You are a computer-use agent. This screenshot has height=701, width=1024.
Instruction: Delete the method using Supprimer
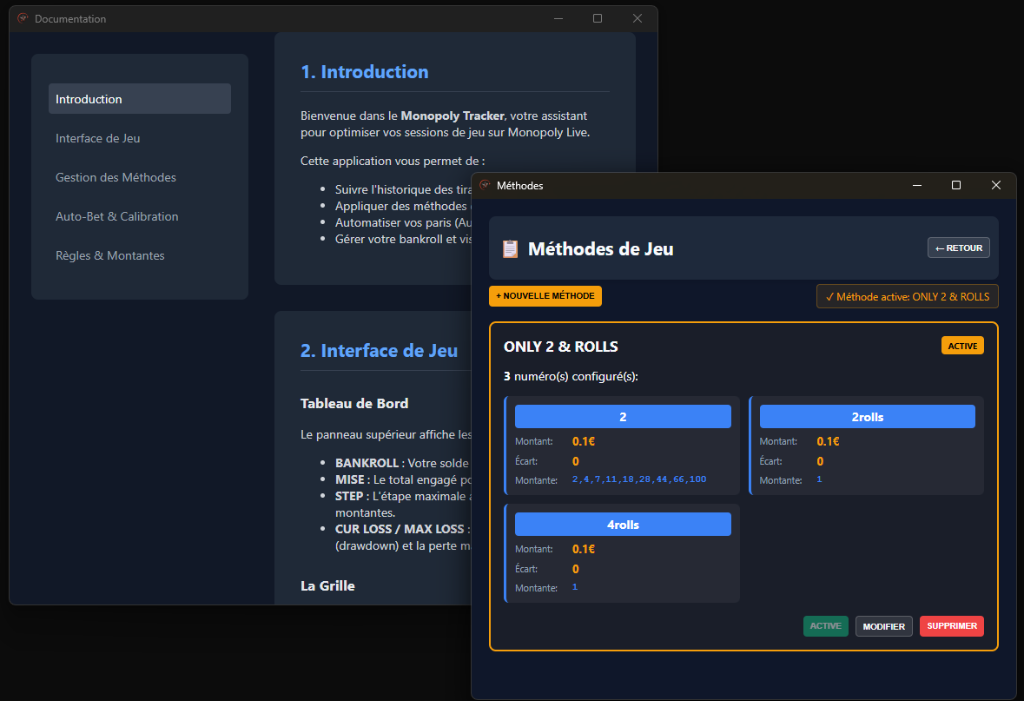951,626
